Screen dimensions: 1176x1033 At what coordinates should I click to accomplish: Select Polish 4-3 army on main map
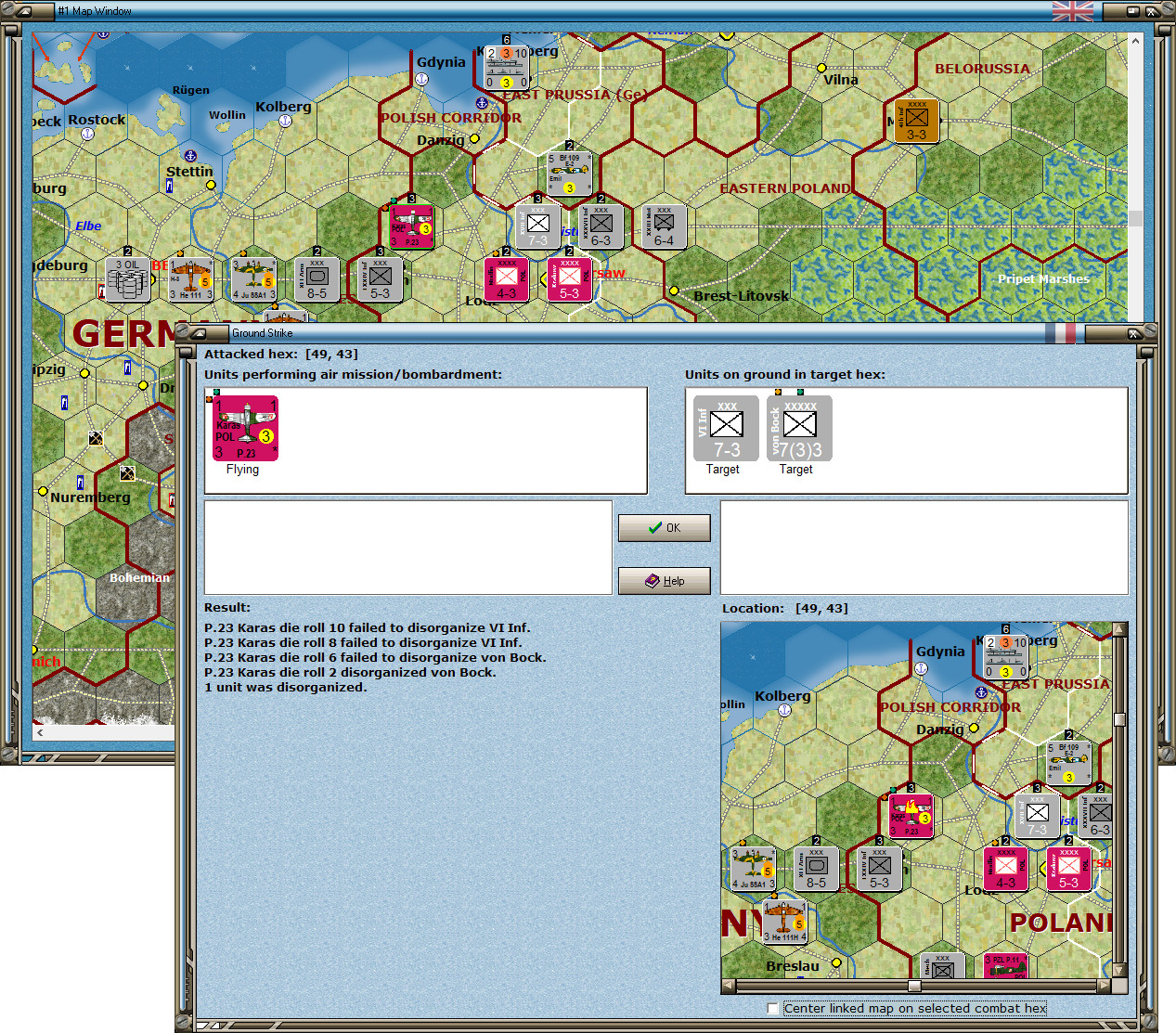tap(506, 279)
